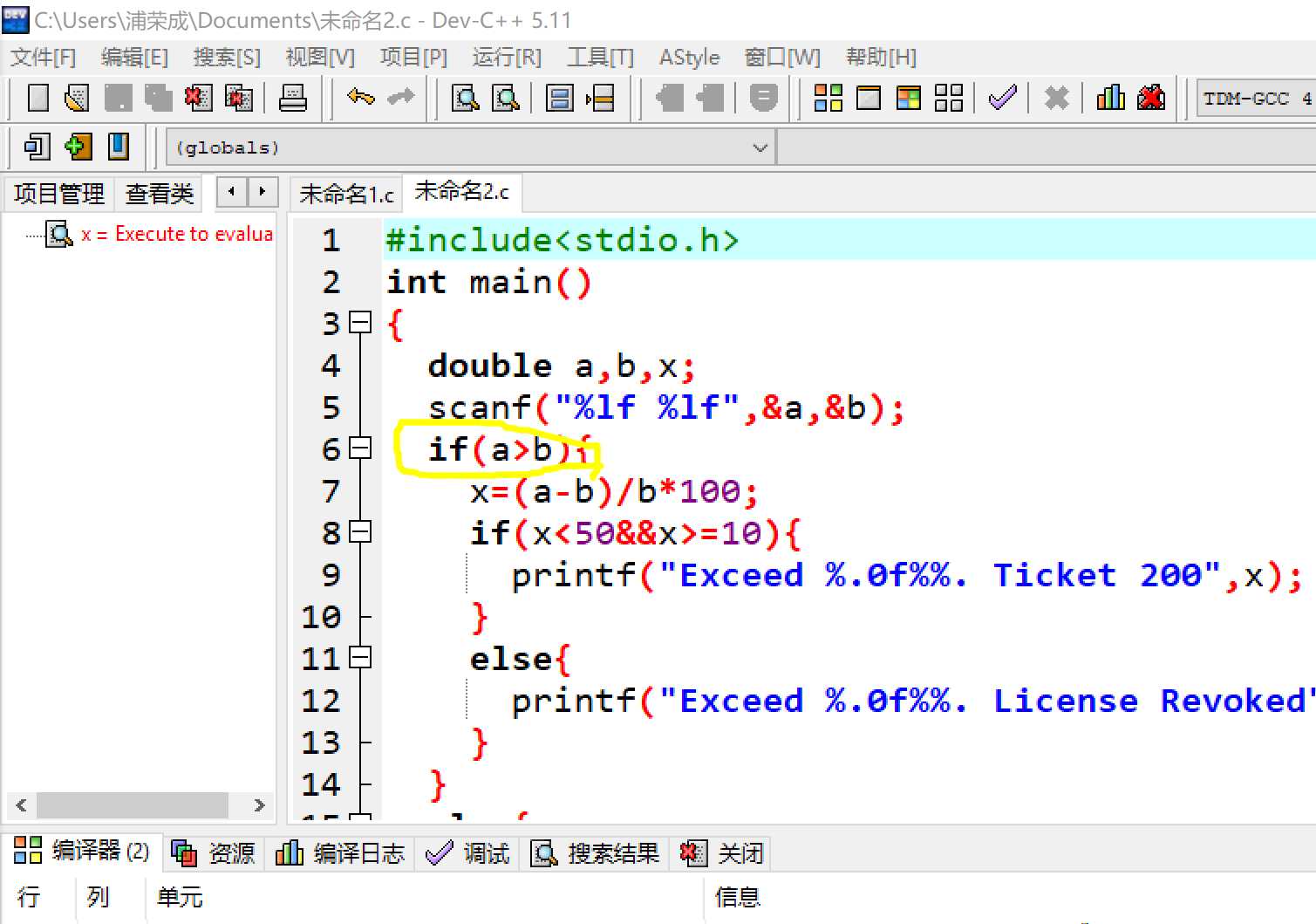Open the 窗口[W] menu
This screenshot has height=924, width=1316.
tap(782, 58)
